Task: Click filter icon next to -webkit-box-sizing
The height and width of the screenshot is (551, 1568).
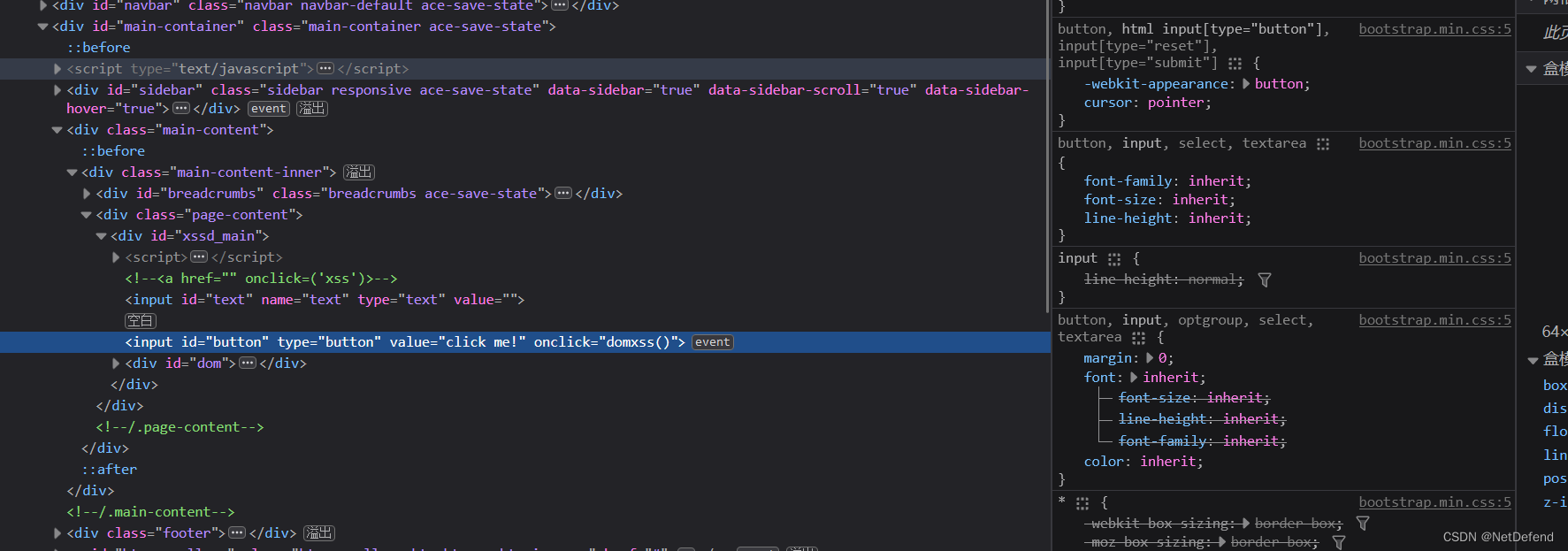Action: pyautogui.click(x=1363, y=524)
